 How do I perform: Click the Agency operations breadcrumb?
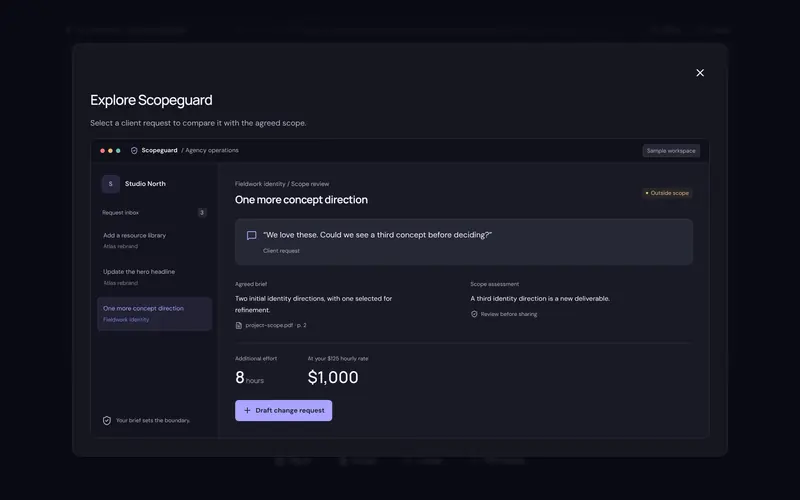210,151
